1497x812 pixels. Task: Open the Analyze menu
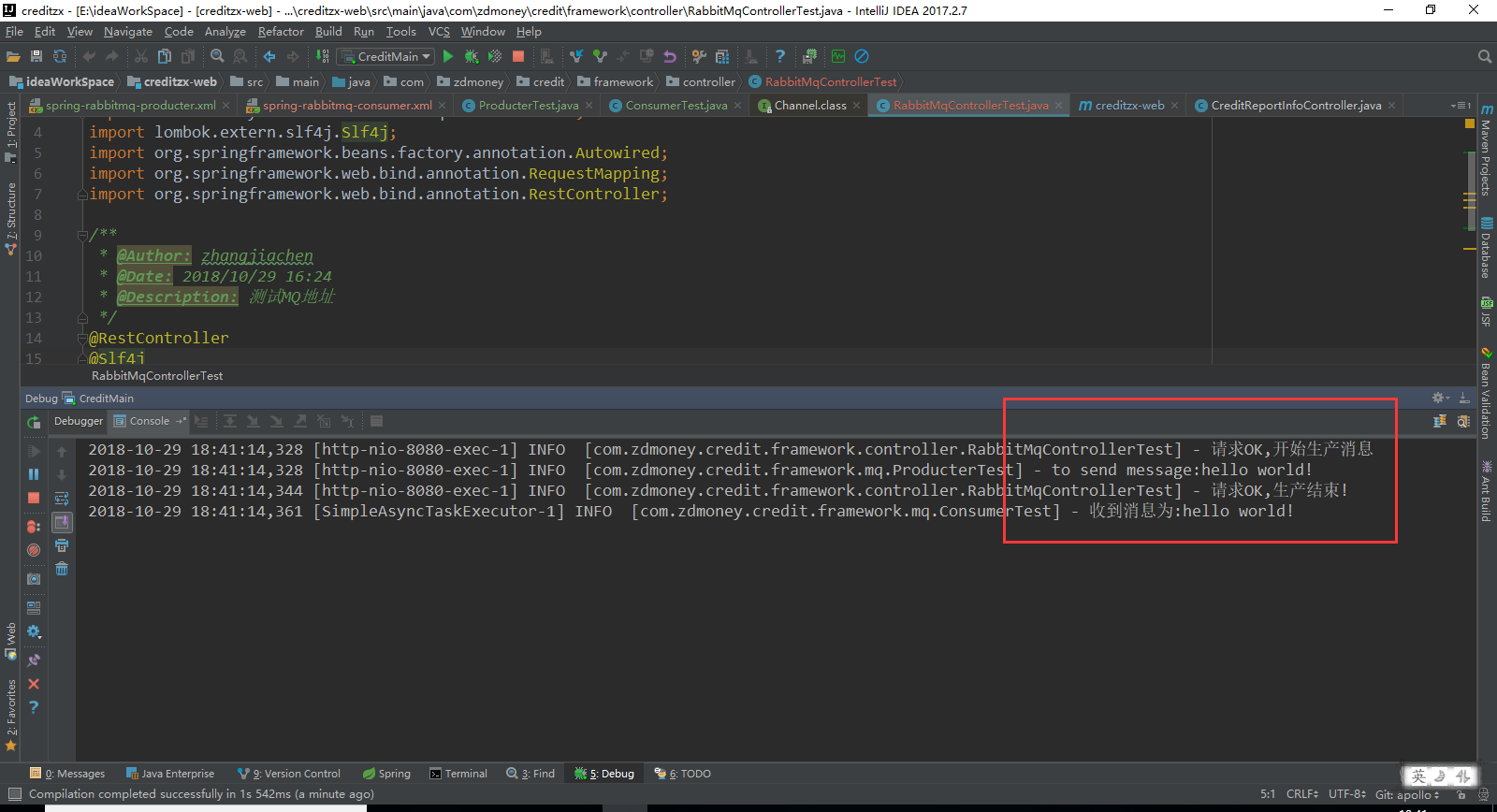[x=225, y=32]
